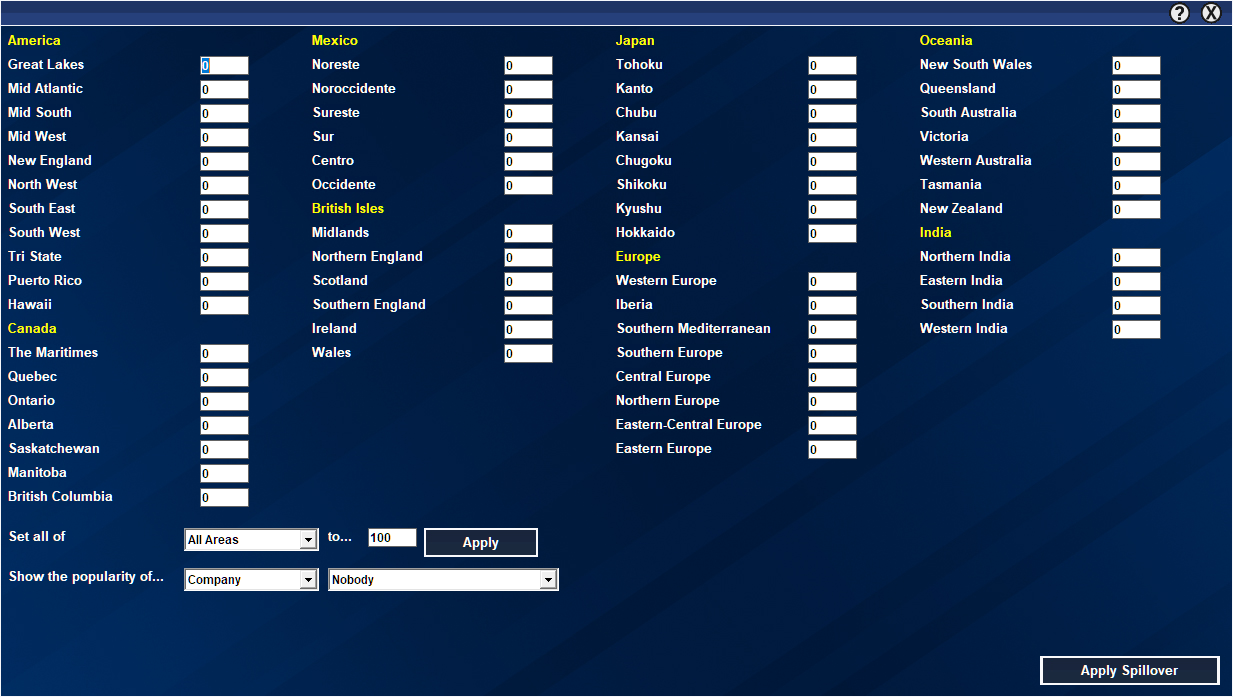The width and height of the screenshot is (1233, 697).
Task: Select the Noreste popularity field
Action: click(x=528, y=66)
